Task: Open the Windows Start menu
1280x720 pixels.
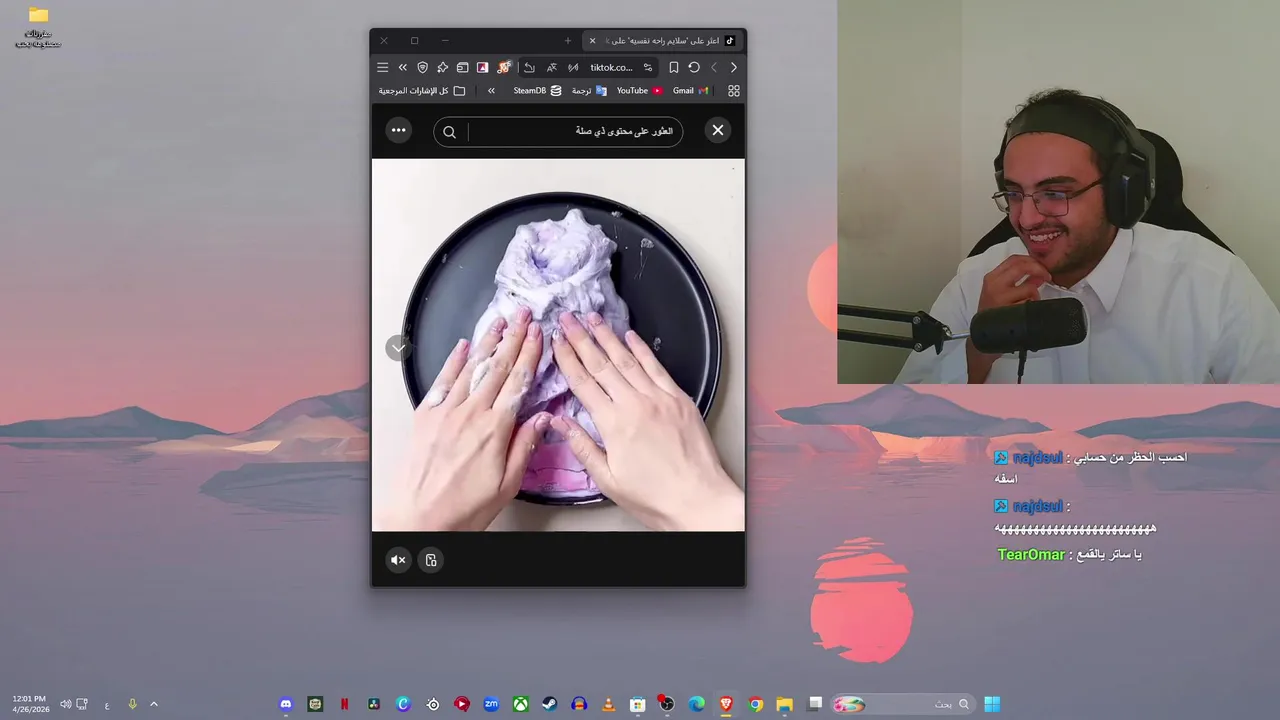Action: (x=992, y=704)
